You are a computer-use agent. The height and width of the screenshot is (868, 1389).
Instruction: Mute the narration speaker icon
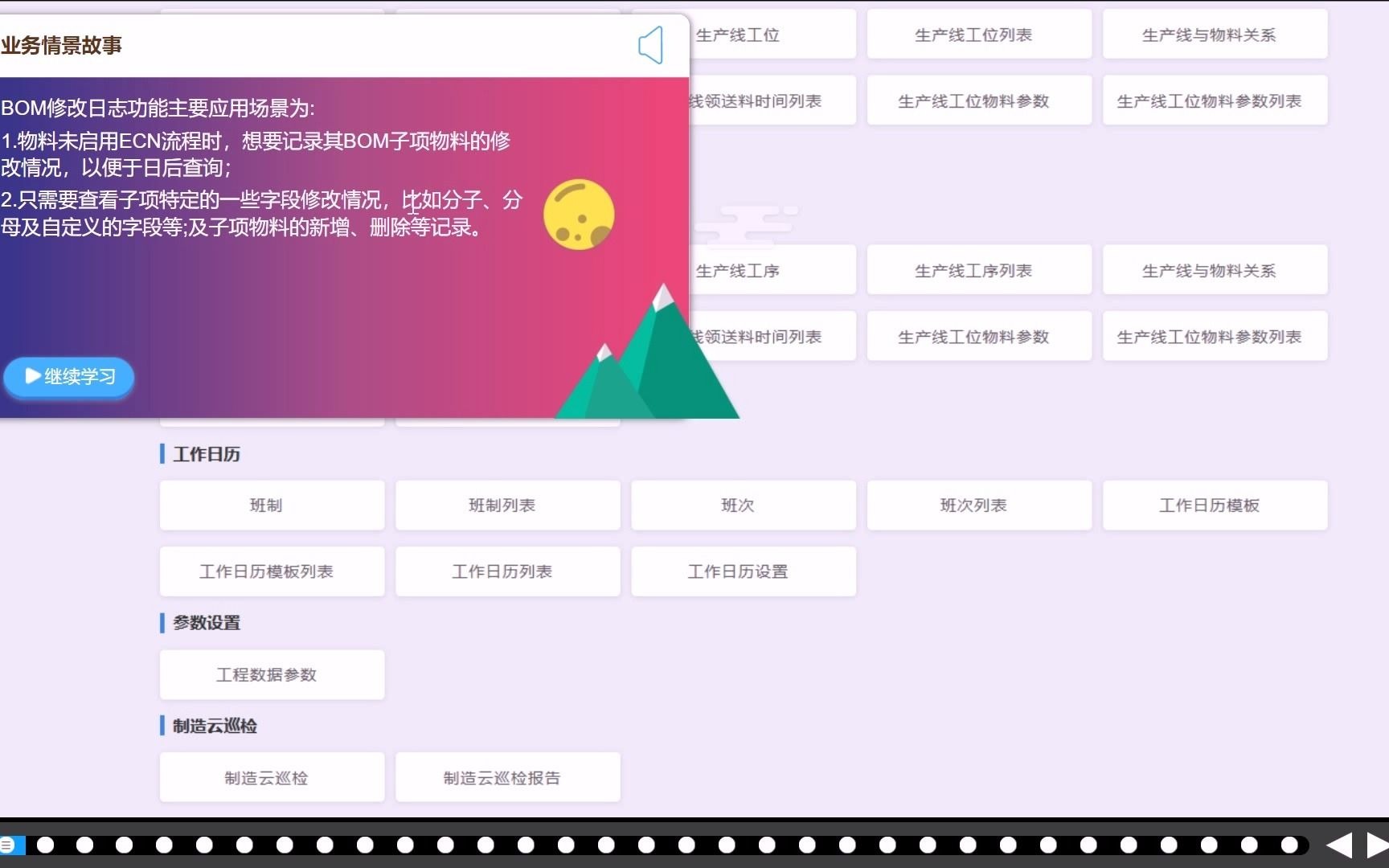[651, 46]
